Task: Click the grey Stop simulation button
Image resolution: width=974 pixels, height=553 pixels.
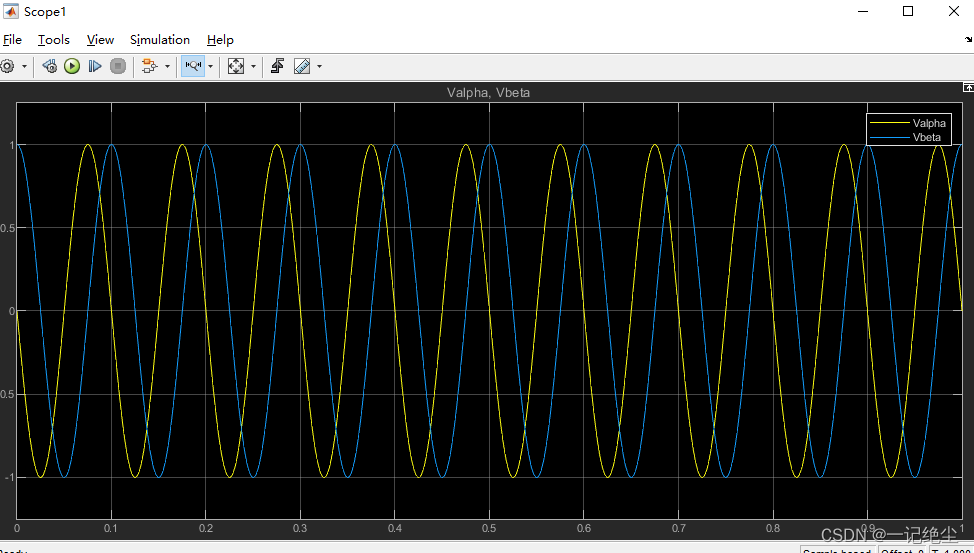Action: coord(117,66)
